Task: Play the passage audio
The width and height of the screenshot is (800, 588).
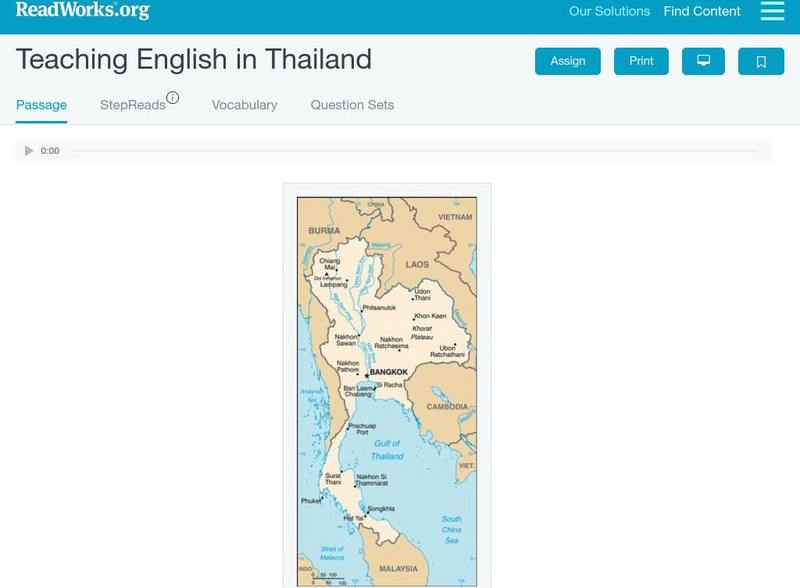Action: [x=29, y=151]
